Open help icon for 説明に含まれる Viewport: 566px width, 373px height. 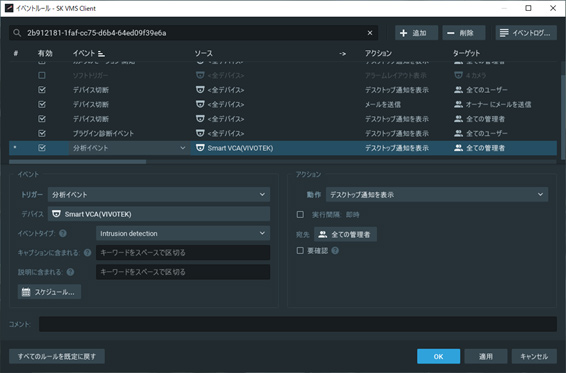pos(70,272)
